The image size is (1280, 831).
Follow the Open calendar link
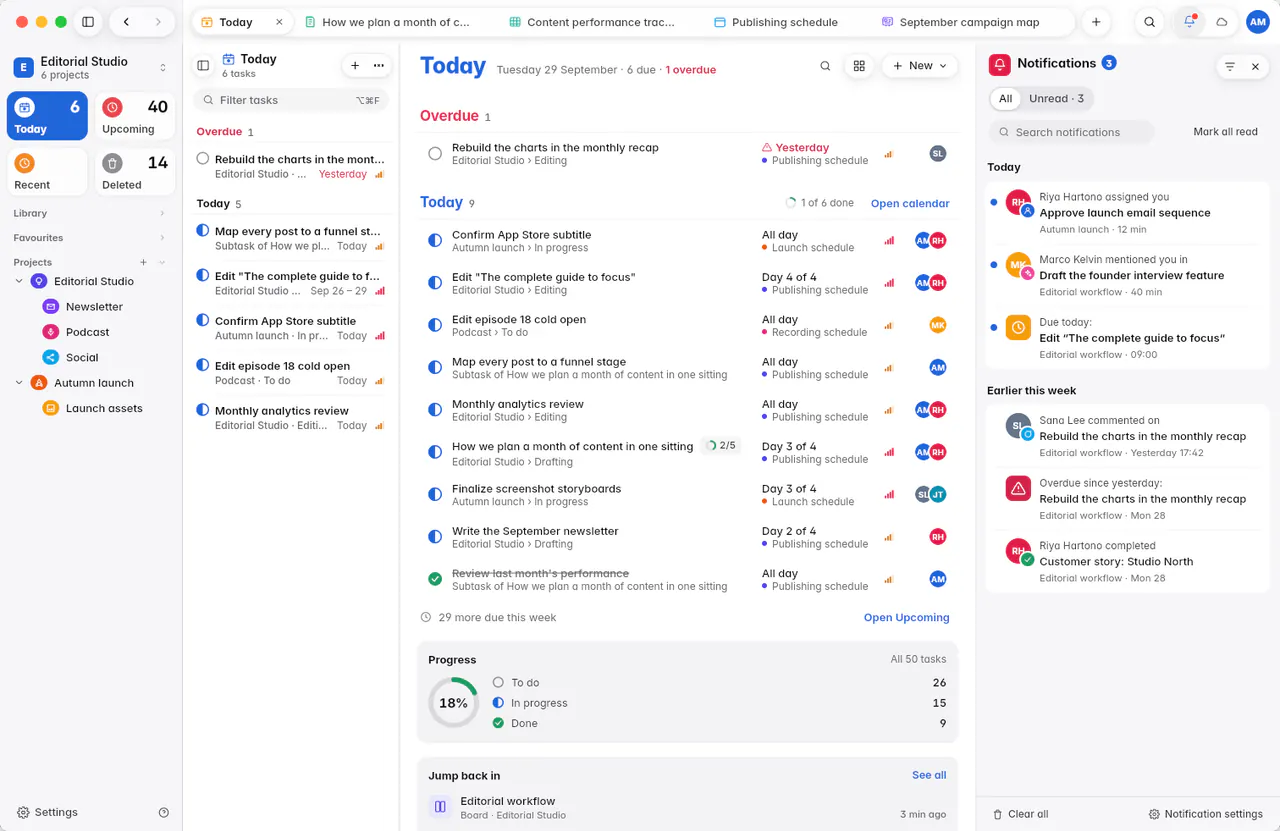click(910, 204)
